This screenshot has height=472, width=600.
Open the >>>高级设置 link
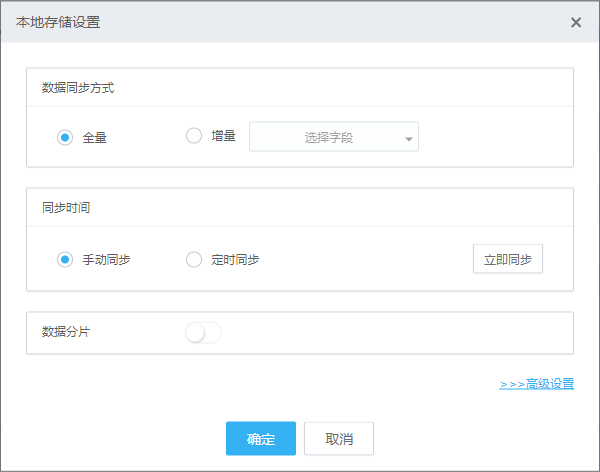click(x=536, y=384)
